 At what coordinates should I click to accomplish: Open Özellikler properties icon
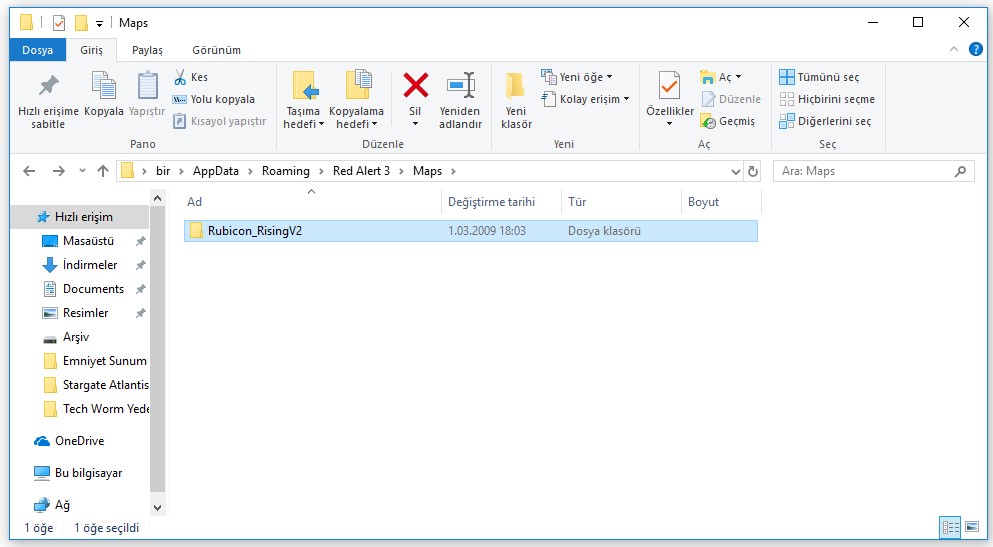coord(669,88)
